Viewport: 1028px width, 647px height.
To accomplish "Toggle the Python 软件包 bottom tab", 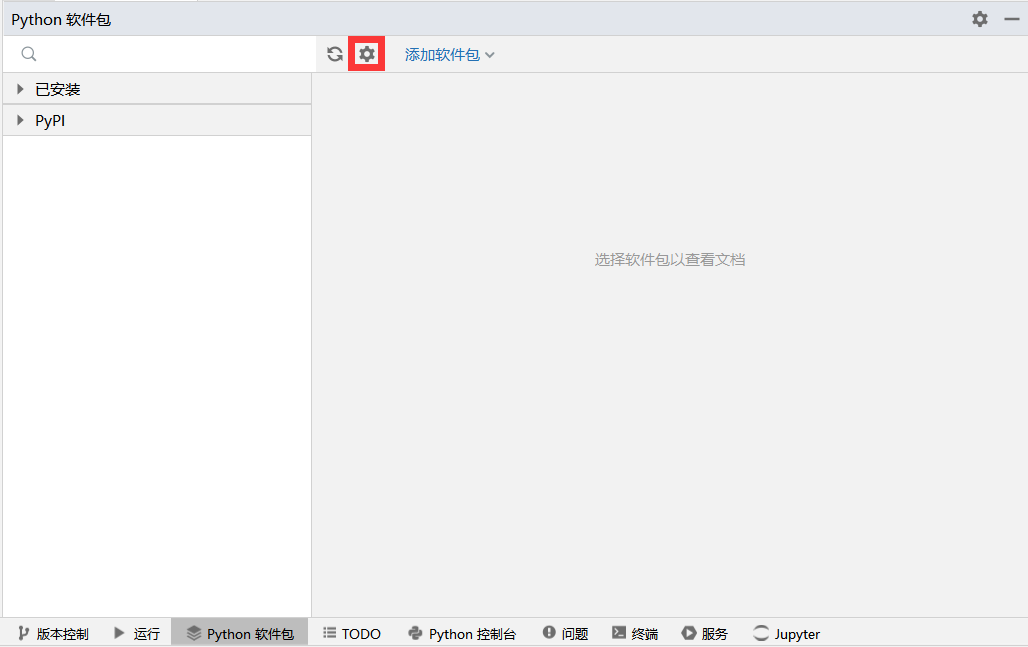I will pyautogui.click(x=240, y=633).
